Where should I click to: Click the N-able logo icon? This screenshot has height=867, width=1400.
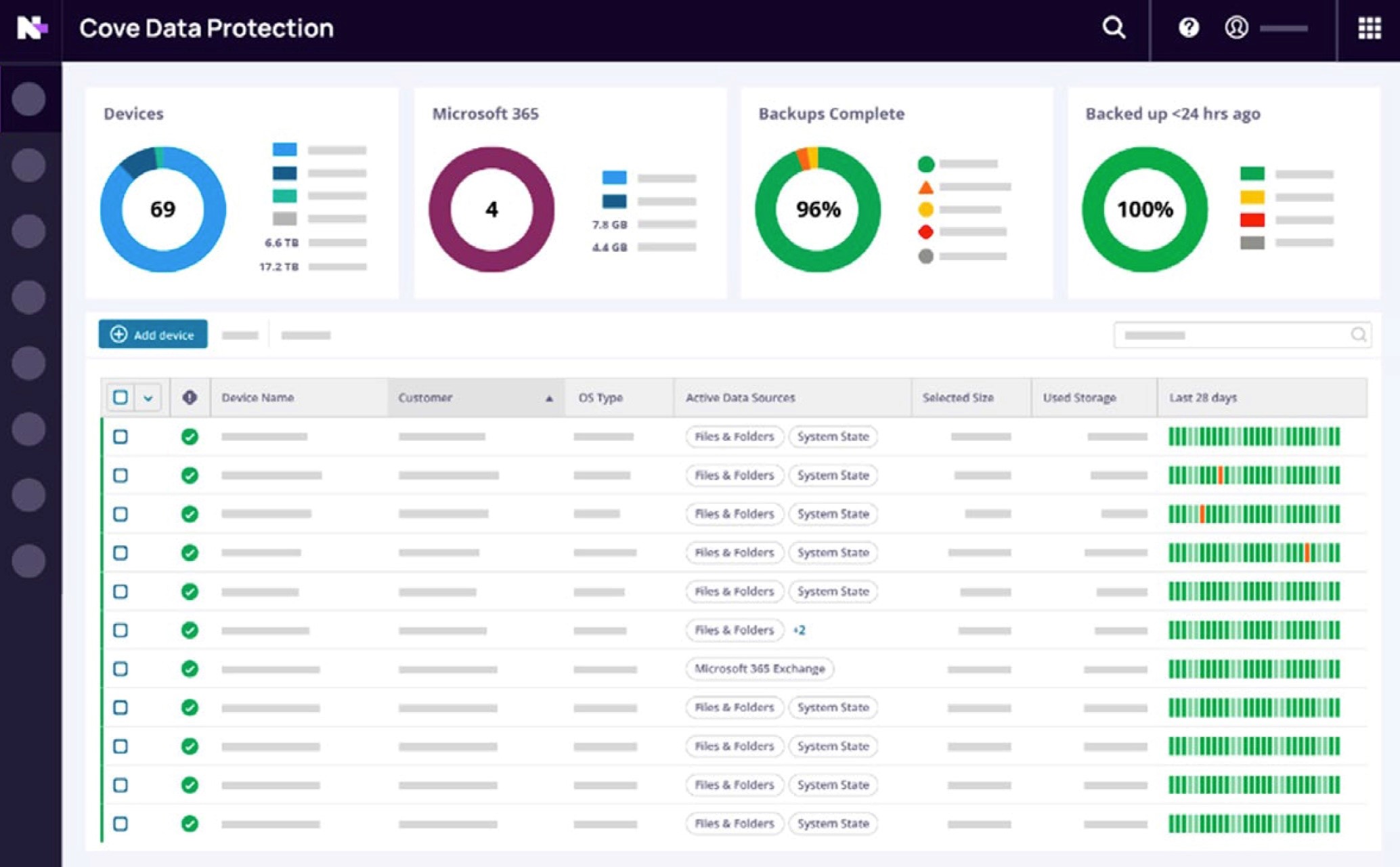click(31, 28)
